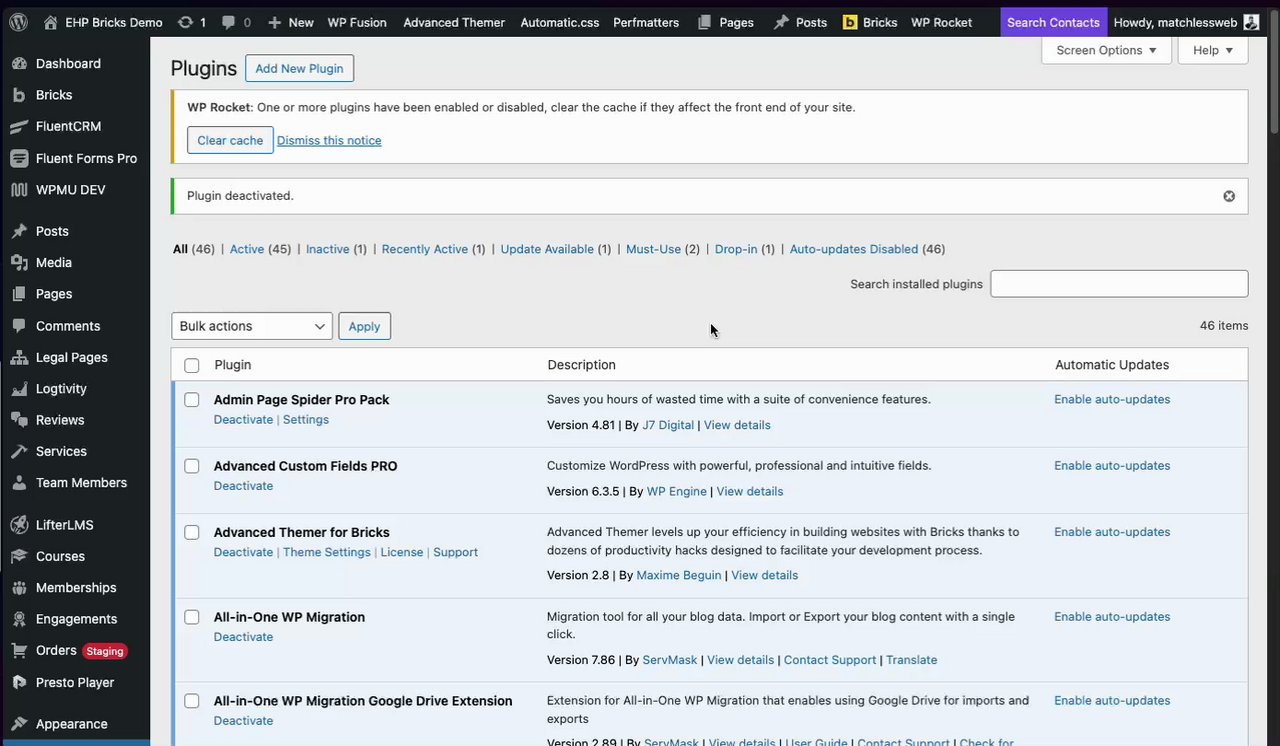Open the Presto Player sidebar icon
This screenshot has width=1280, height=746.
click(x=18, y=683)
